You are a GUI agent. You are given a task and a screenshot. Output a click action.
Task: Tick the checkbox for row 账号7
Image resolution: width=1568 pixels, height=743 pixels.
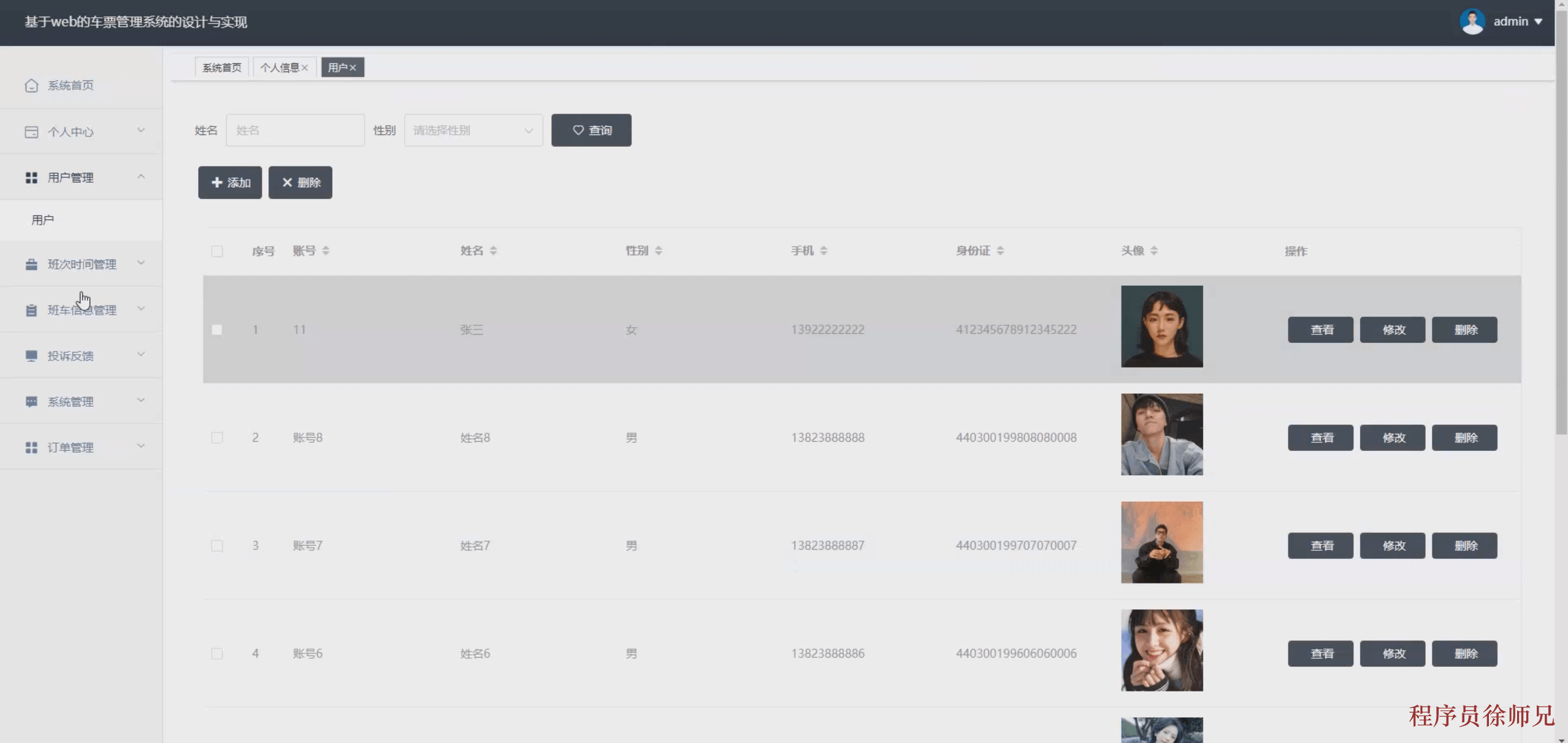point(217,546)
